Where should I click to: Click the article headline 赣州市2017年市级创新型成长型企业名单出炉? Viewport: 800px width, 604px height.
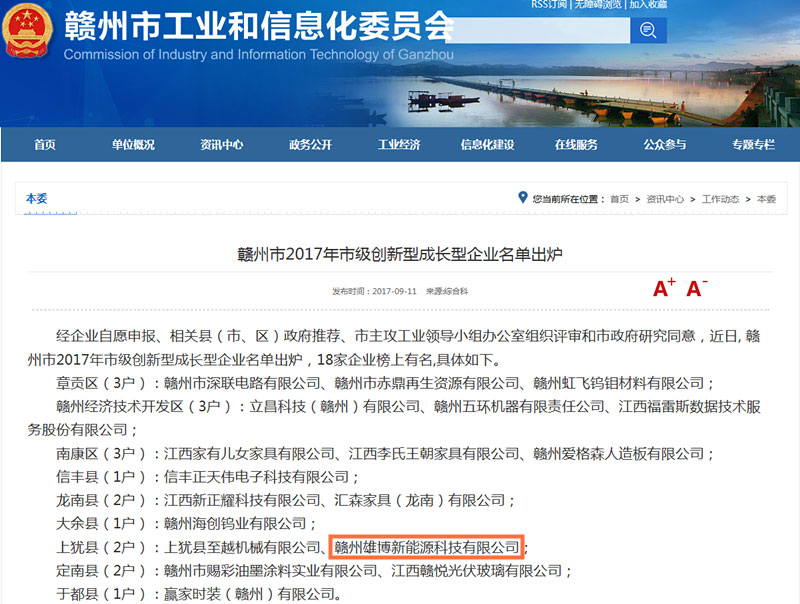pyautogui.click(x=400, y=254)
